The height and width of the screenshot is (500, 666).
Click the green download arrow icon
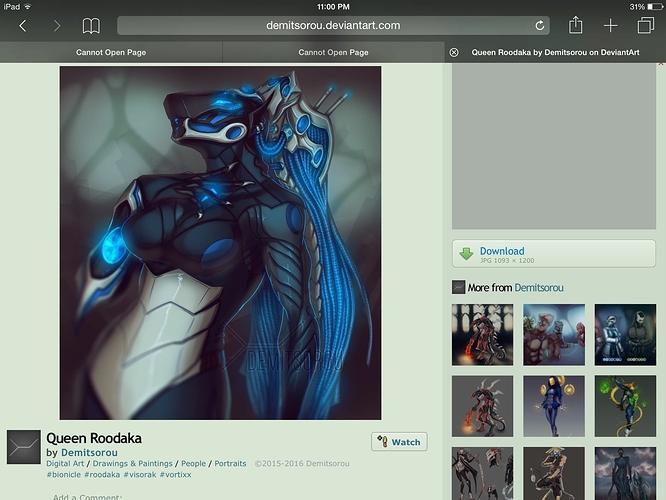click(x=466, y=254)
